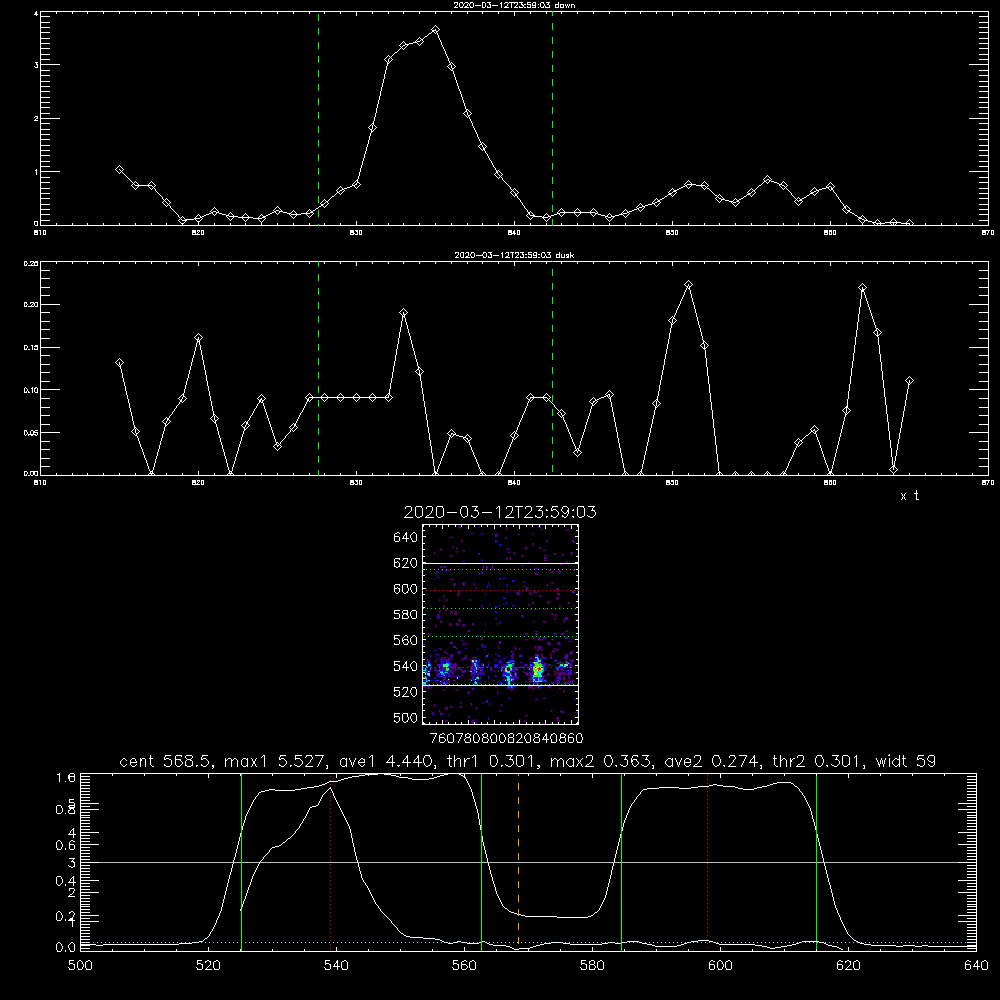
Task: Click the tallest peak marker in dusk plot
Action: point(688,284)
